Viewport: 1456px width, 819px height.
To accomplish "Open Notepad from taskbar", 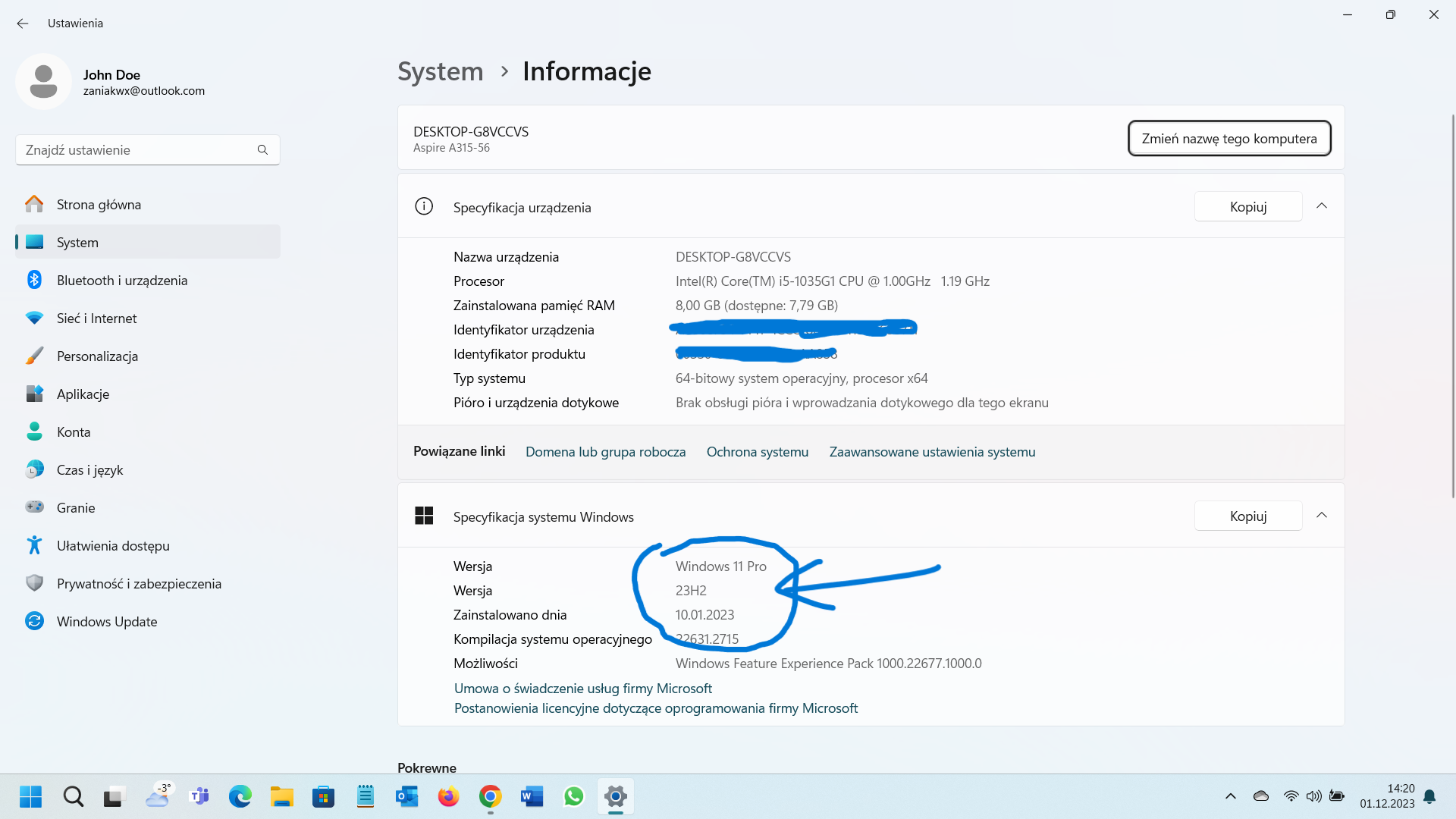I will (x=366, y=796).
